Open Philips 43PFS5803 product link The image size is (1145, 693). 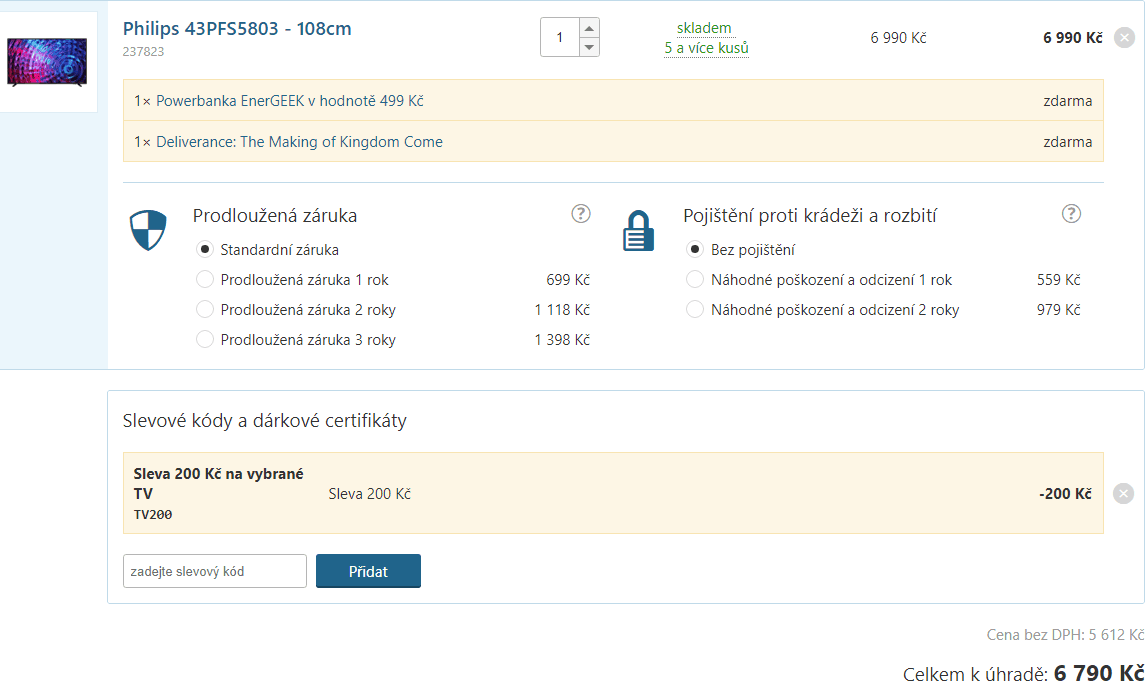point(237,28)
